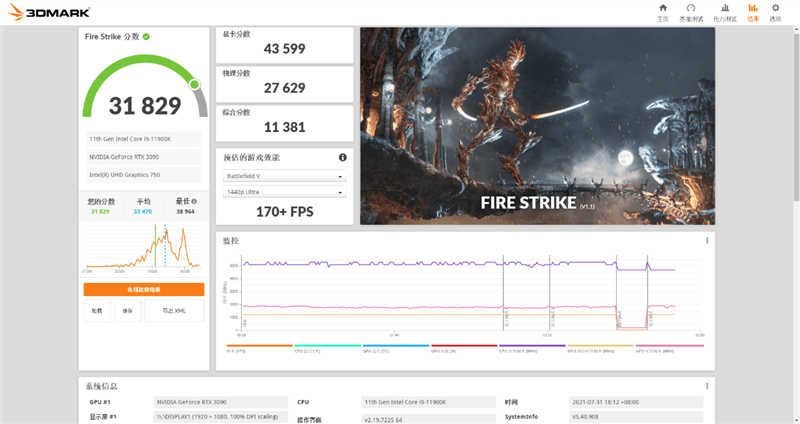The height and width of the screenshot is (424, 800).
Task: Click the SystemInfo version v5.40.908
Action: (x=636, y=416)
